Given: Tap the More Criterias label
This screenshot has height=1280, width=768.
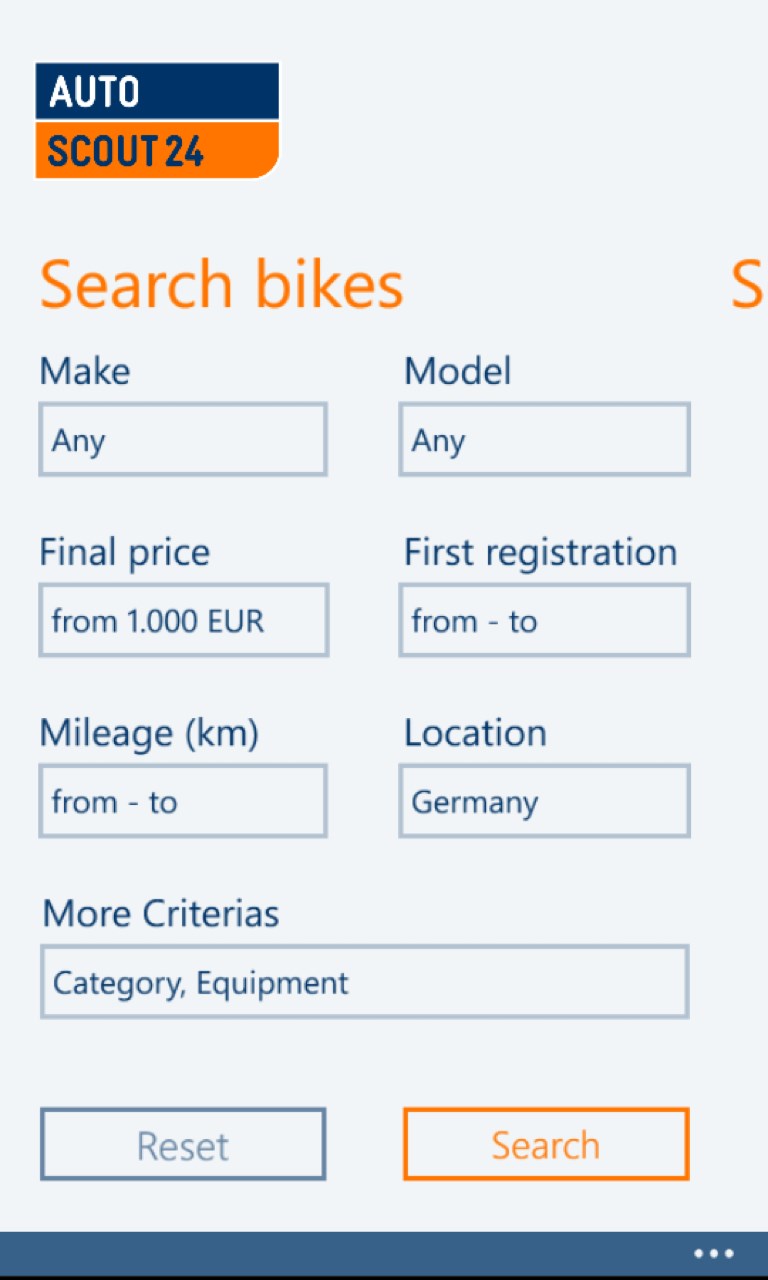Looking at the screenshot, I should (161, 913).
